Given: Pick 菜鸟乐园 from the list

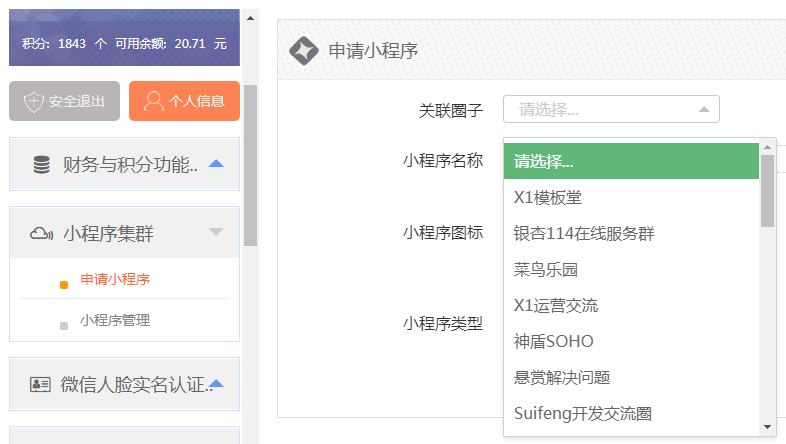Looking at the screenshot, I should [546, 269].
